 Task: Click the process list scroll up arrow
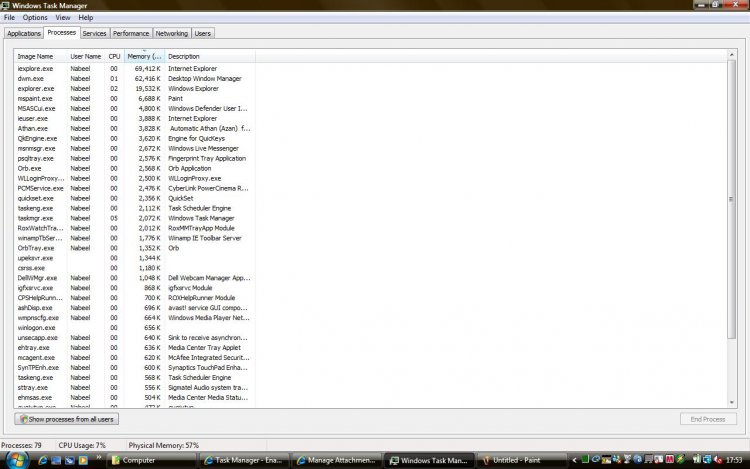click(x=731, y=55)
